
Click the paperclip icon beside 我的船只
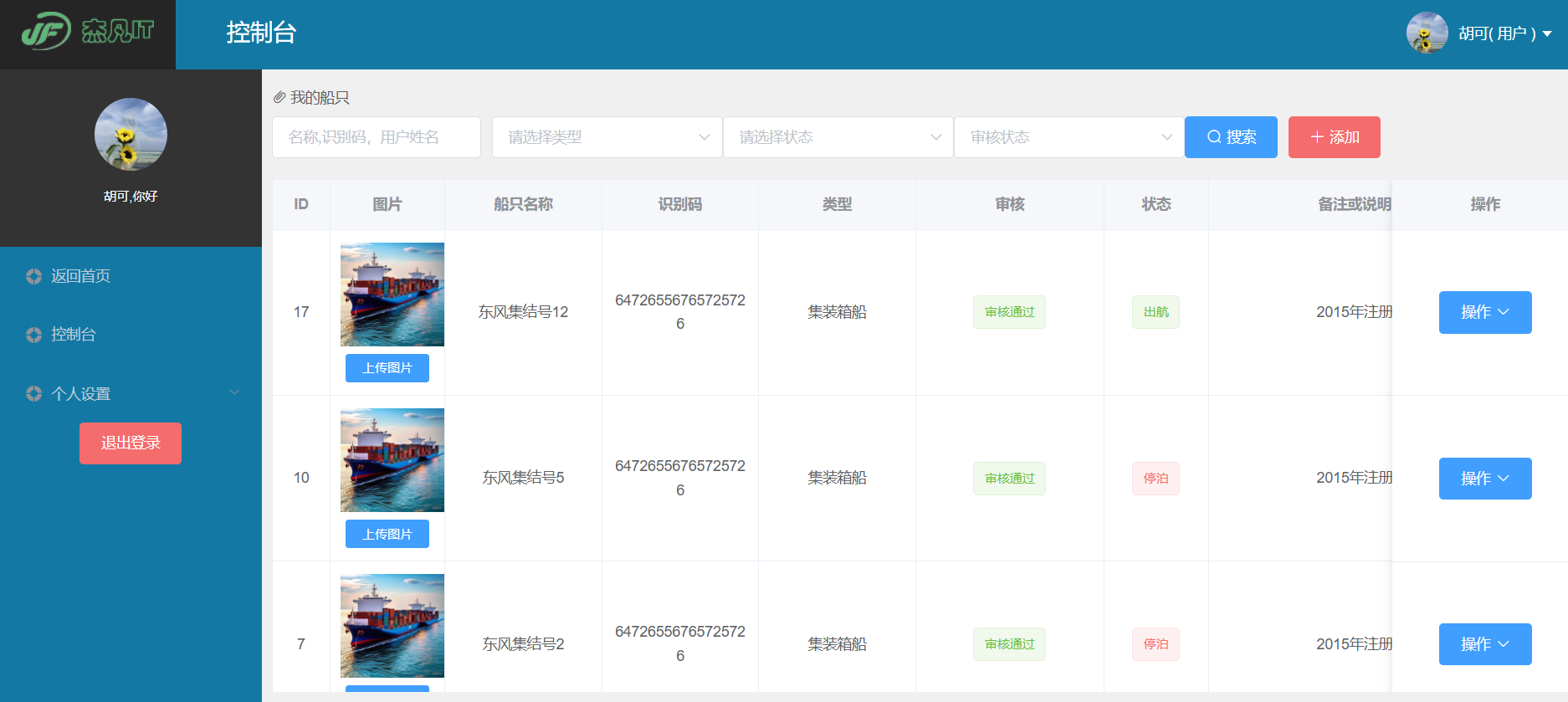(279, 98)
